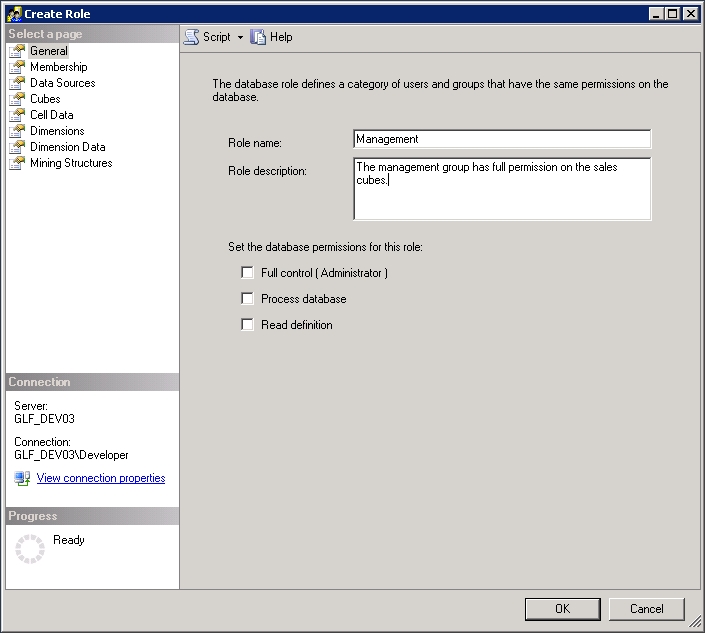Close the Create Role dialog
This screenshot has width=705, height=633.
(691, 14)
